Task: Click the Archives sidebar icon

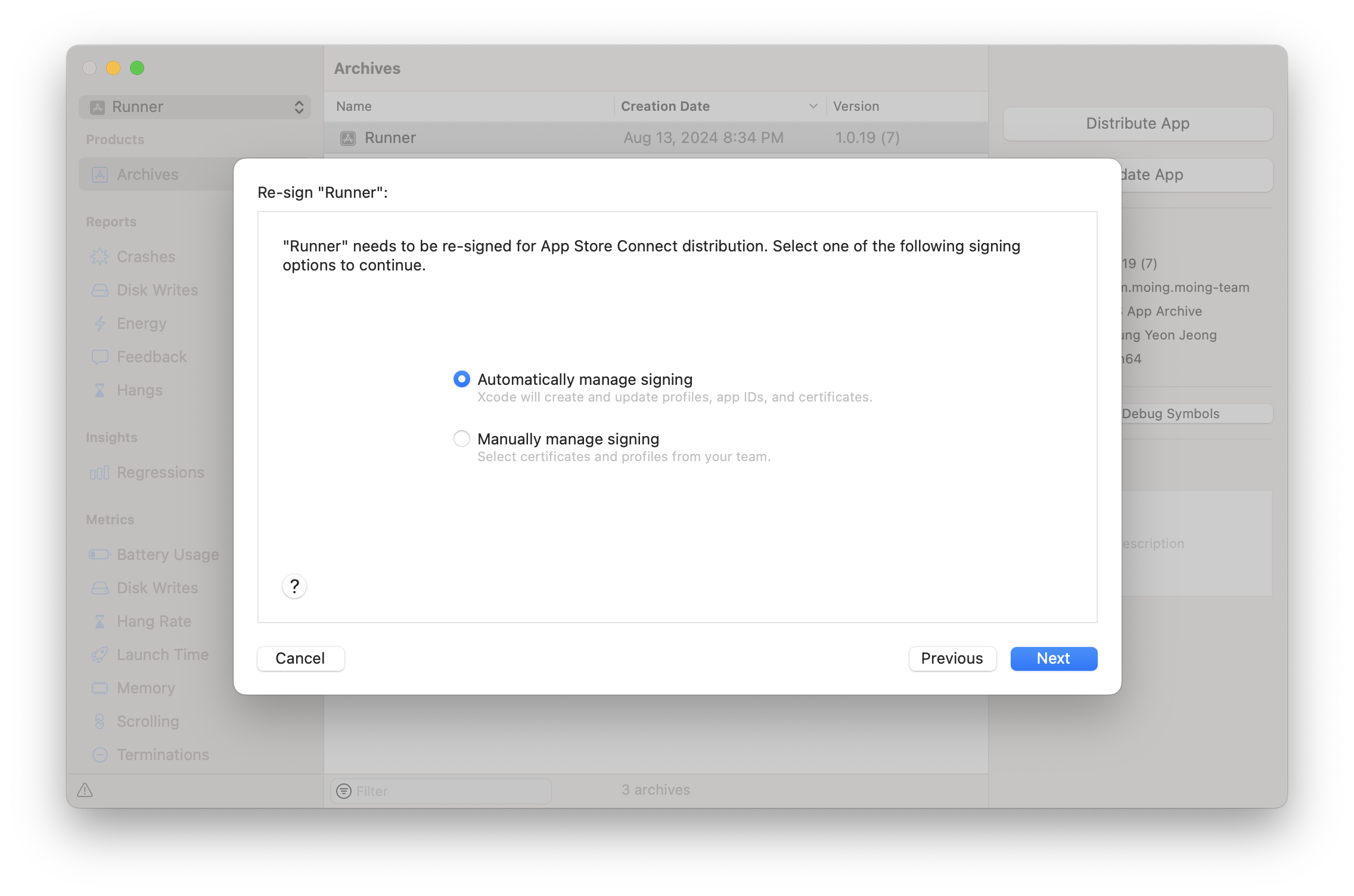Action: point(100,175)
